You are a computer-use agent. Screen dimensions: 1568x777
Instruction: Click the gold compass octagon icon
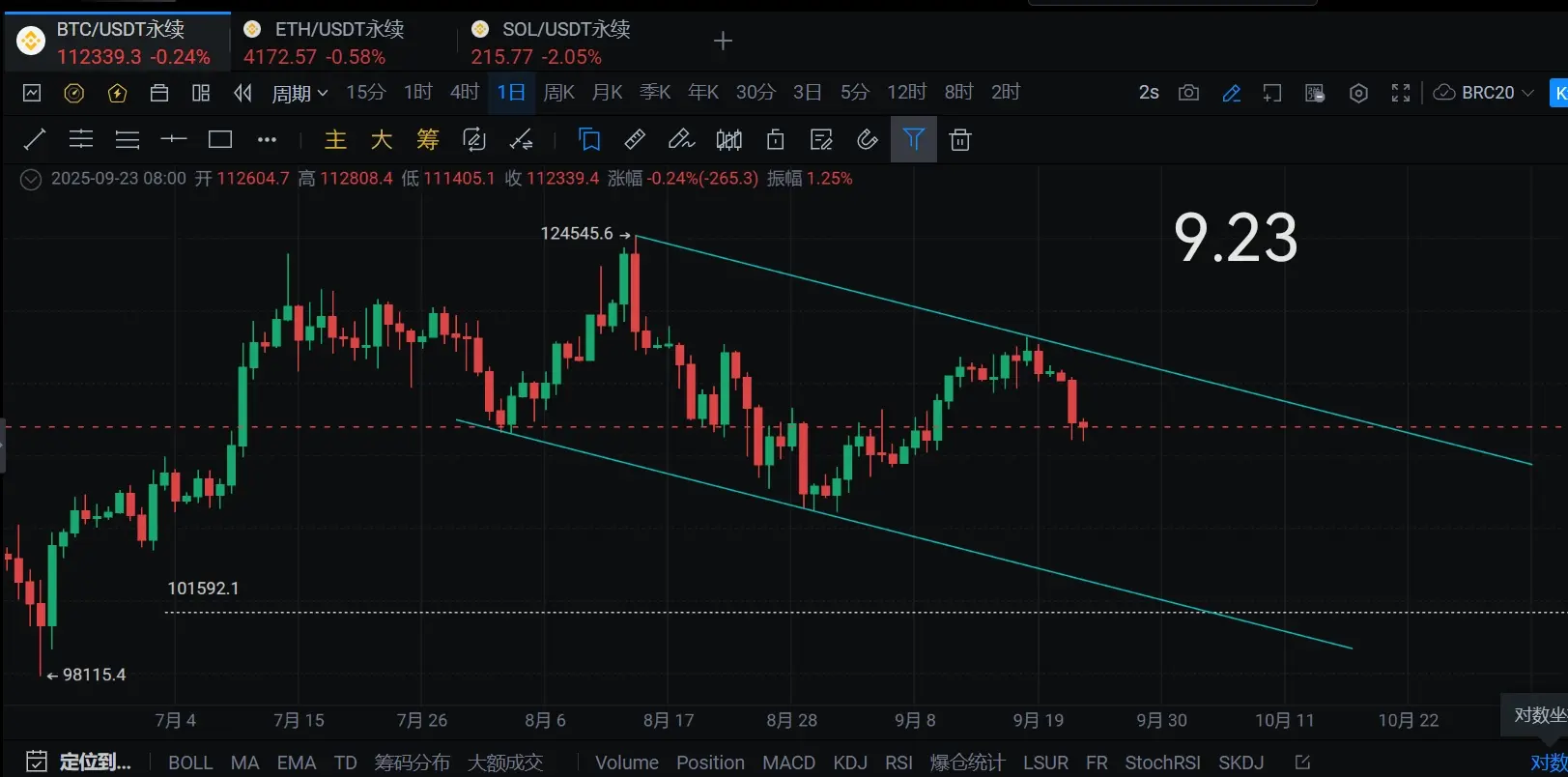point(74,93)
